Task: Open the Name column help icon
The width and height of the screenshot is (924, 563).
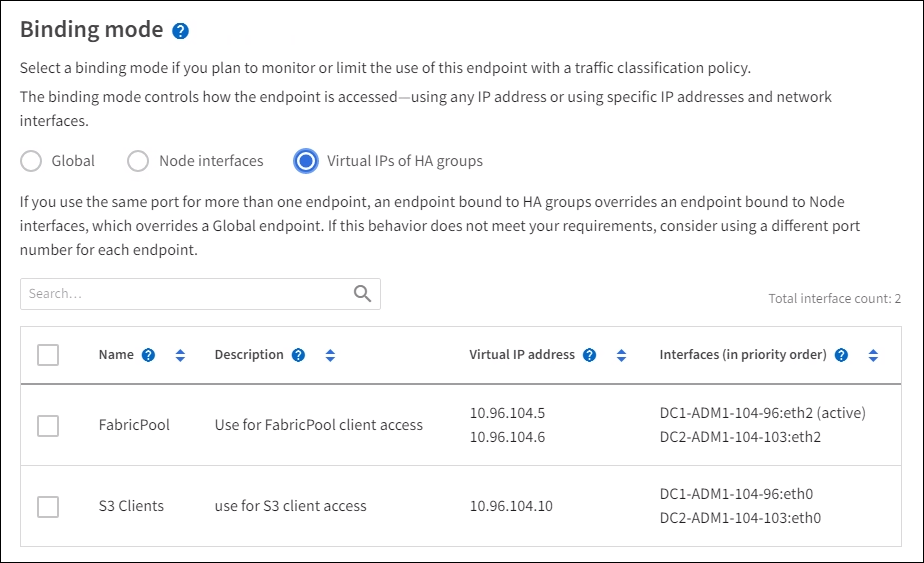Action: (x=148, y=355)
